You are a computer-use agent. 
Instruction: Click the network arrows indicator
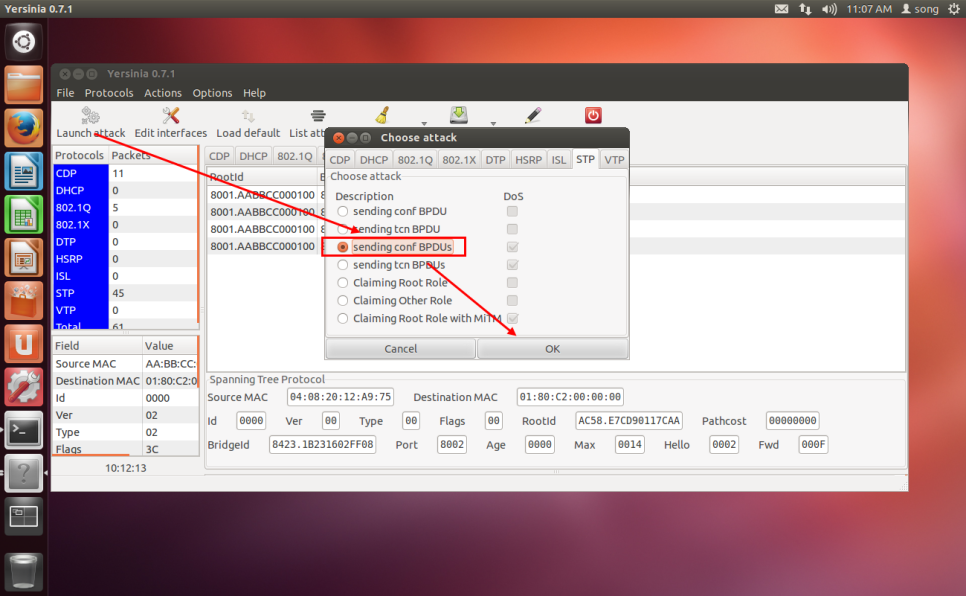[805, 9]
